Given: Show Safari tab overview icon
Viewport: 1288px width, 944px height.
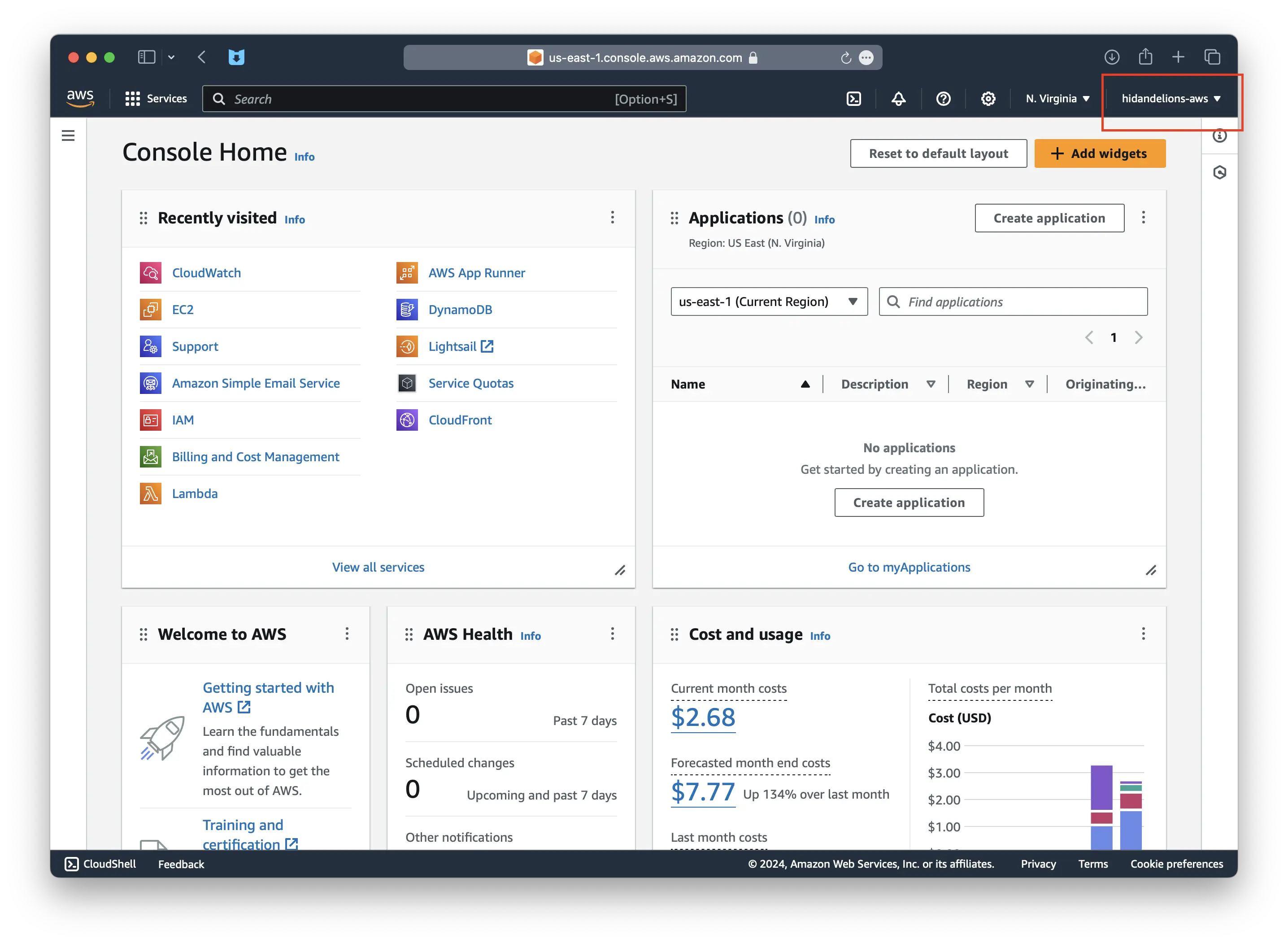Looking at the screenshot, I should tap(1212, 57).
